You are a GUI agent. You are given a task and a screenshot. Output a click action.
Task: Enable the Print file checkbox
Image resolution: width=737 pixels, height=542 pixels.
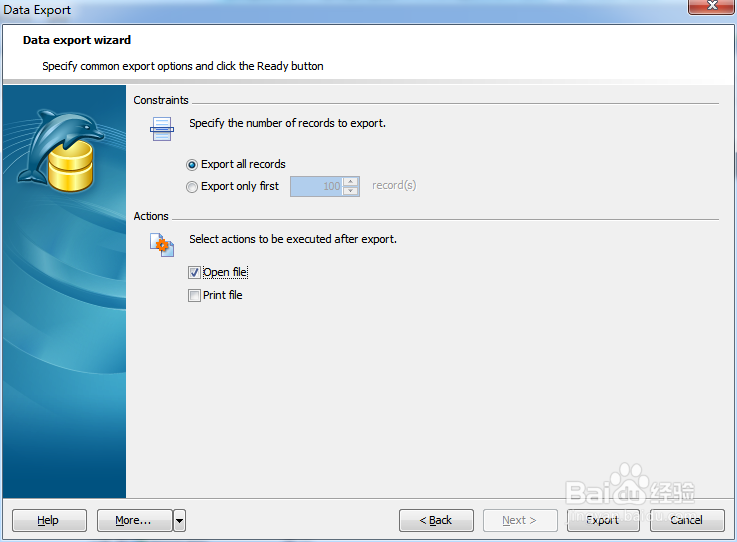point(194,295)
